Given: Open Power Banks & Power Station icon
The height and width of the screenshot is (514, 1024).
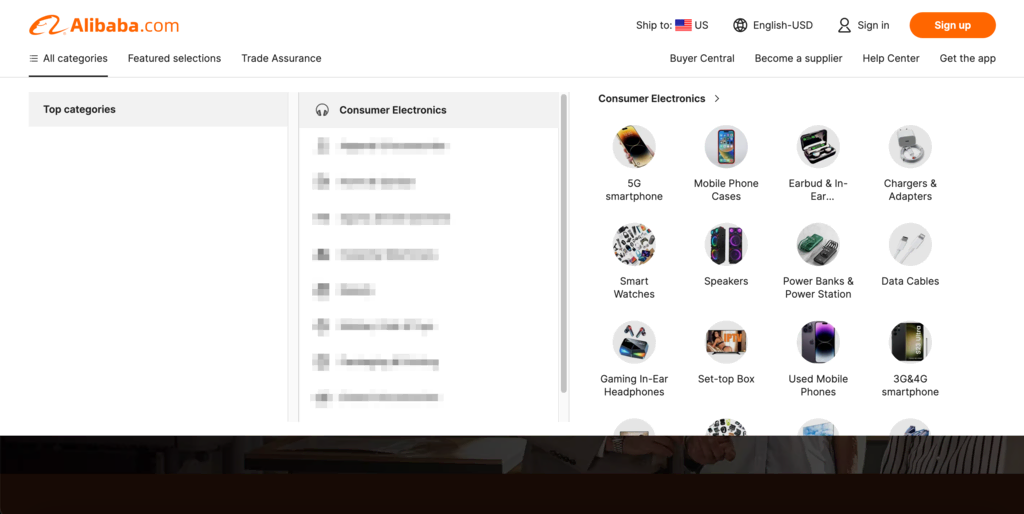Looking at the screenshot, I should (x=818, y=245).
